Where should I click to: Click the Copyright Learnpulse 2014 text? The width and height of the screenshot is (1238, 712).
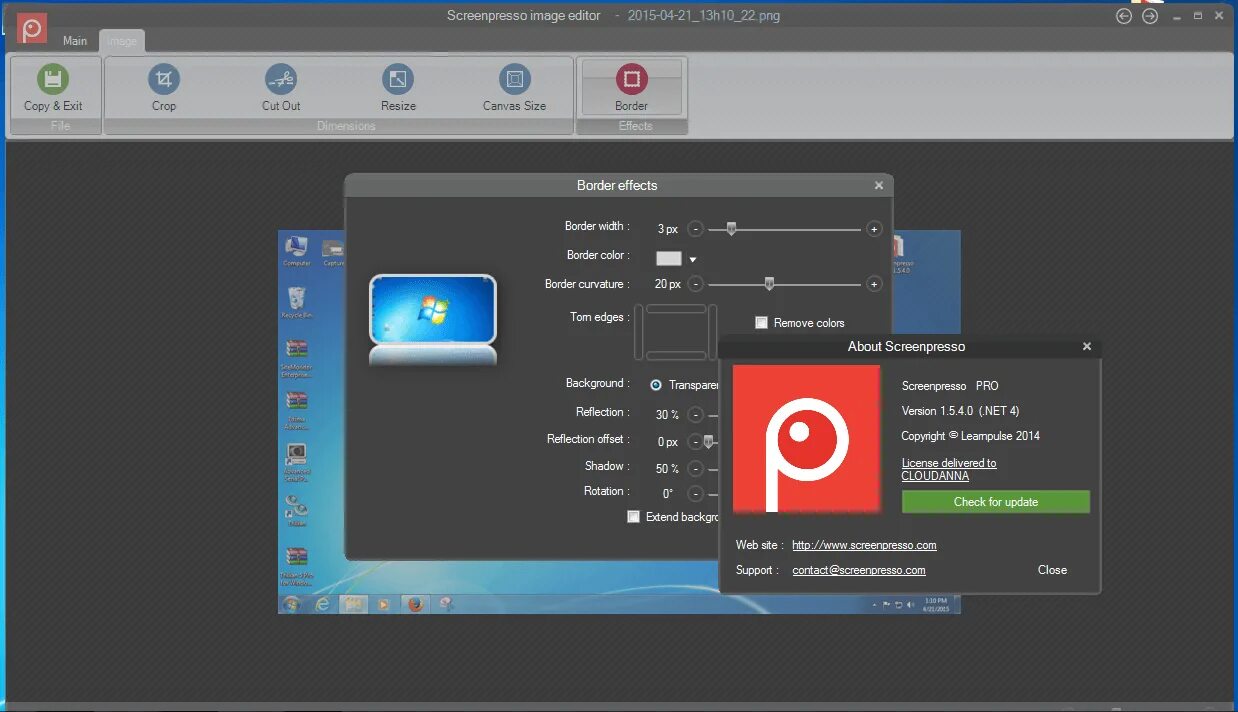click(971, 436)
